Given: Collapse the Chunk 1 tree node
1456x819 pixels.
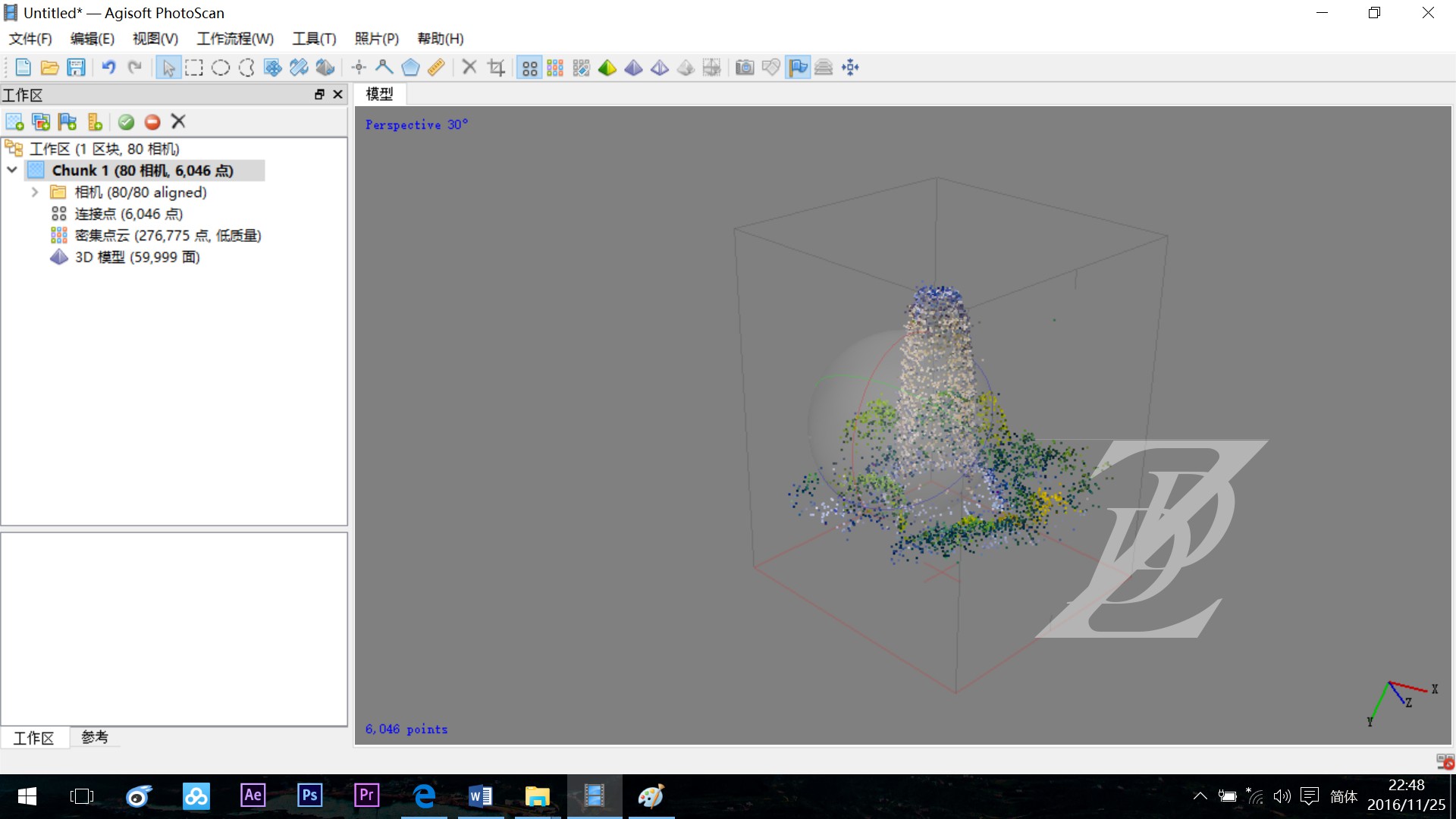Looking at the screenshot, I should pos(12,170).
